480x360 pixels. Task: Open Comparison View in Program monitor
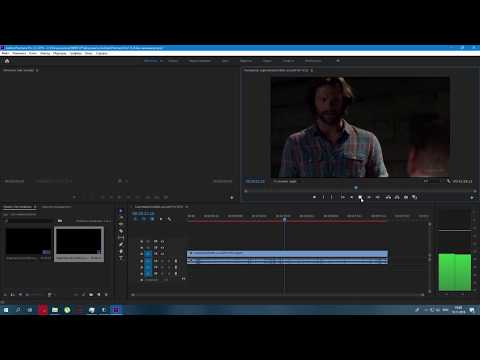(x=415, y=197)
